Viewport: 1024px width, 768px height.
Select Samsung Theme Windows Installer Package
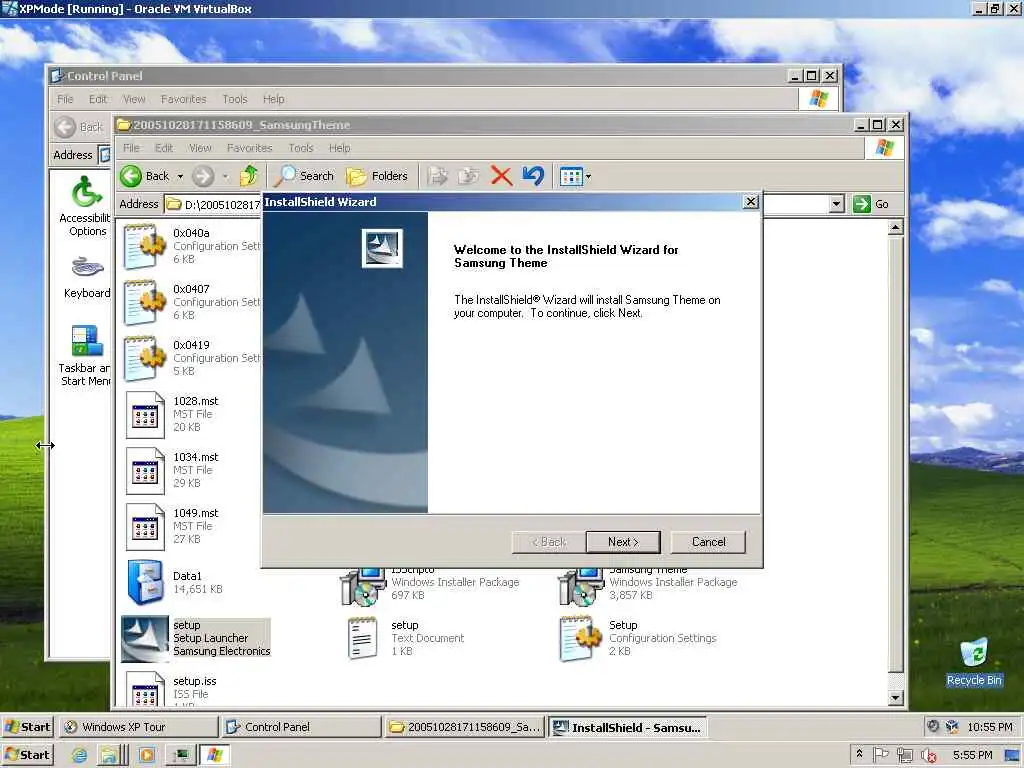[648, 585]
